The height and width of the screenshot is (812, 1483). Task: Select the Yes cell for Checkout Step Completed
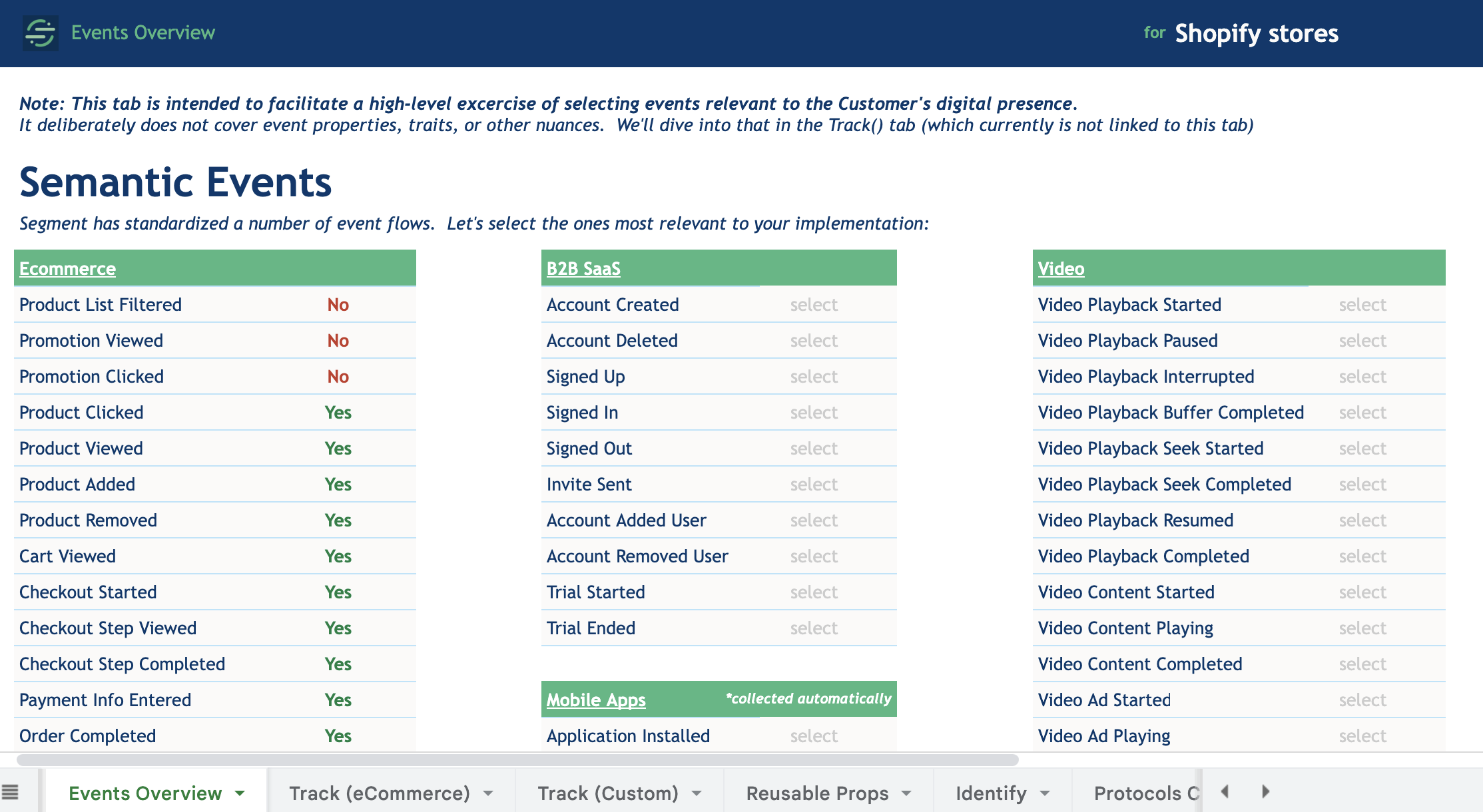(x=338, y=664)
